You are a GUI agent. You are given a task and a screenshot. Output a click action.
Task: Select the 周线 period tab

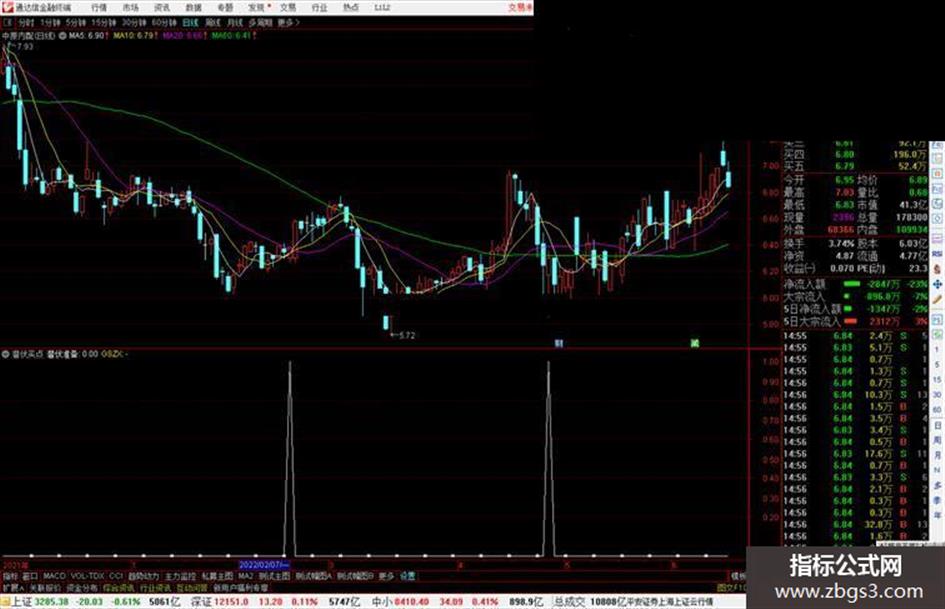[213, 23]
